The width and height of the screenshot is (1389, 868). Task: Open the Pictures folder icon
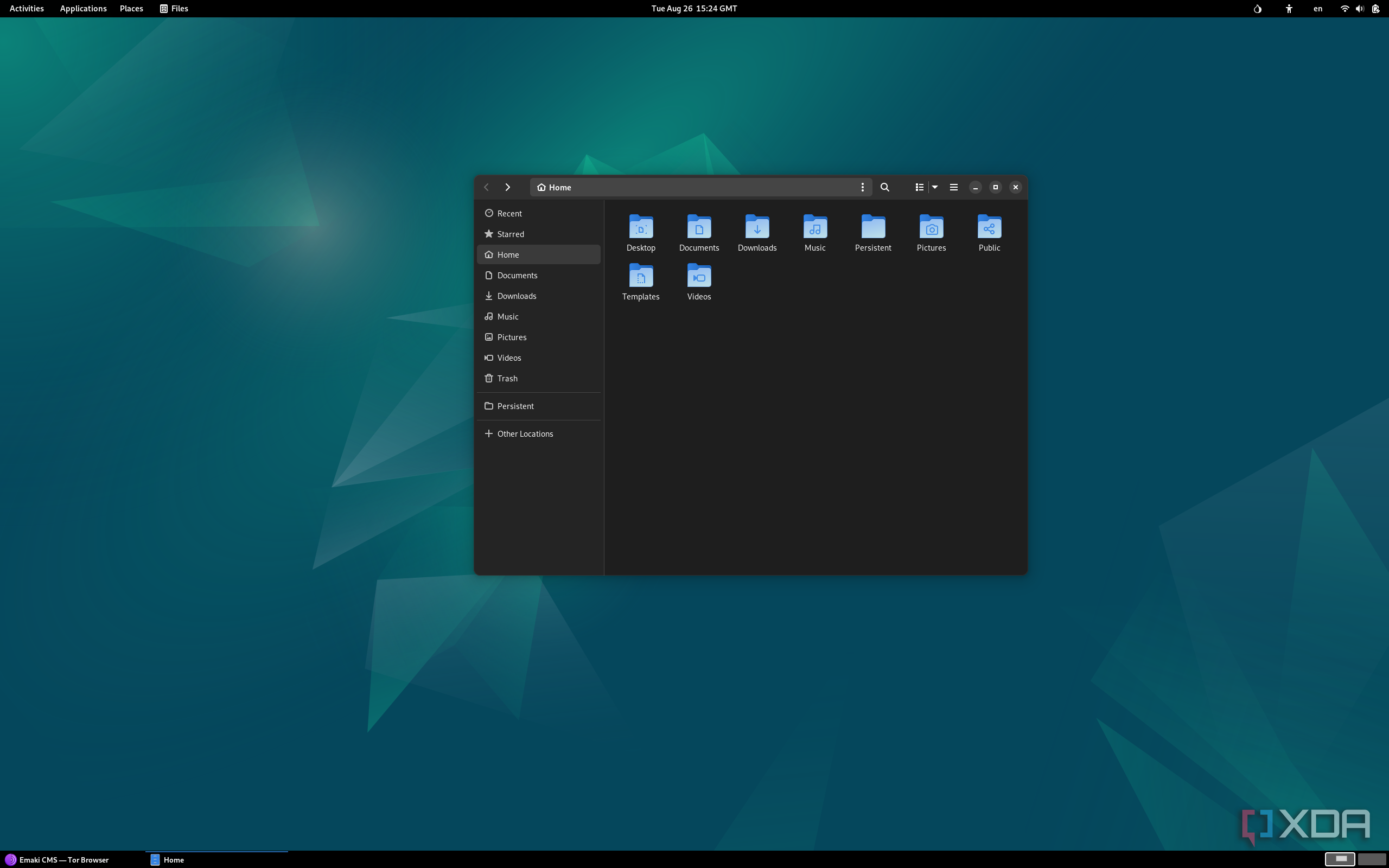931,227
